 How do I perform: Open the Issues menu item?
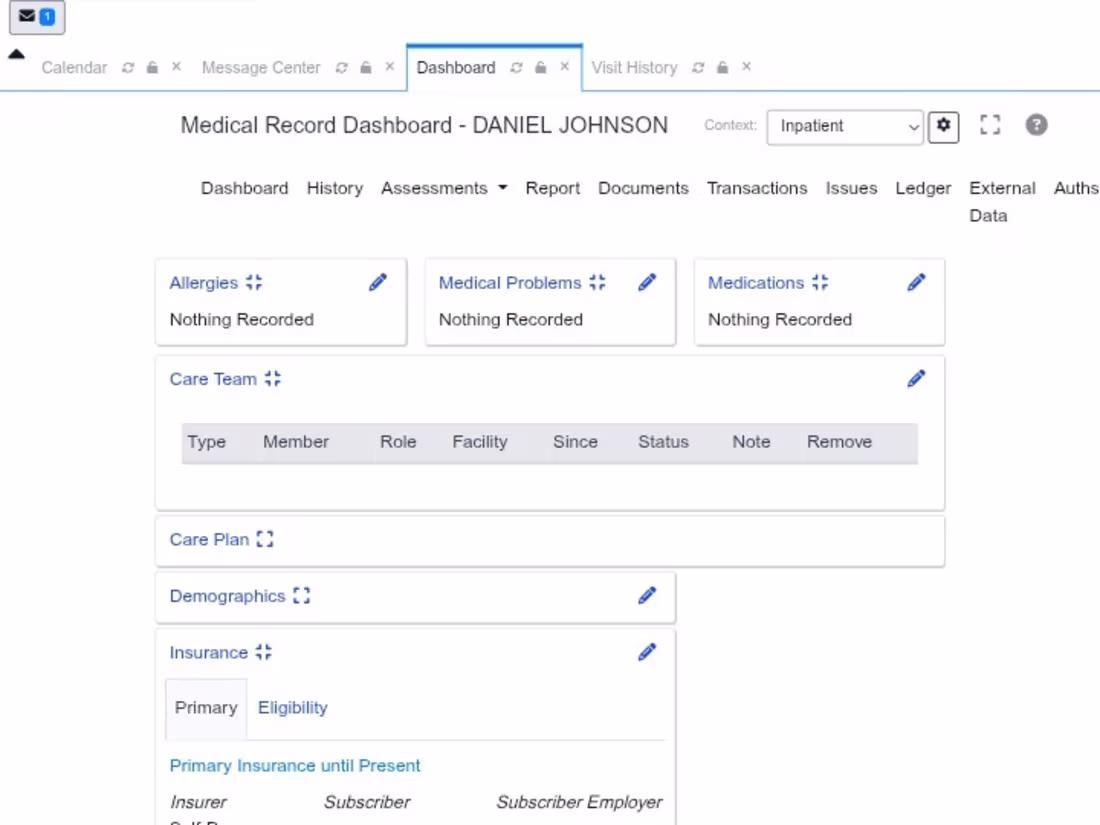[x=851, y=188]
